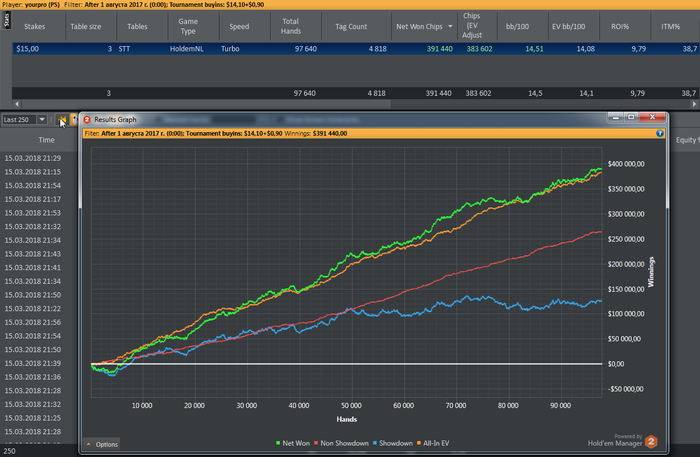Click the 250 hand count in status bar

pos(9,451)
